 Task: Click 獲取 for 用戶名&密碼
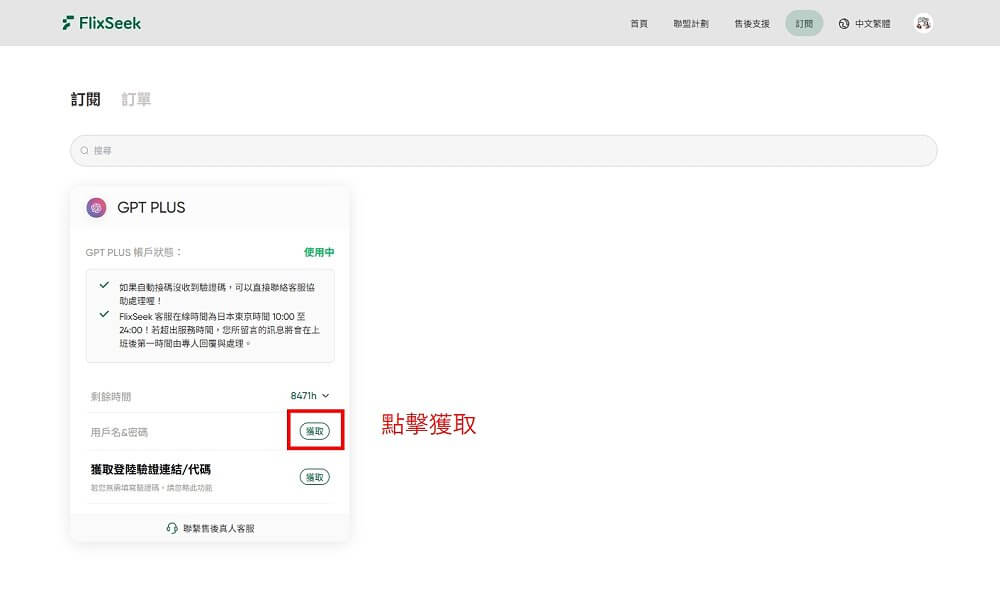pos(315,431)
